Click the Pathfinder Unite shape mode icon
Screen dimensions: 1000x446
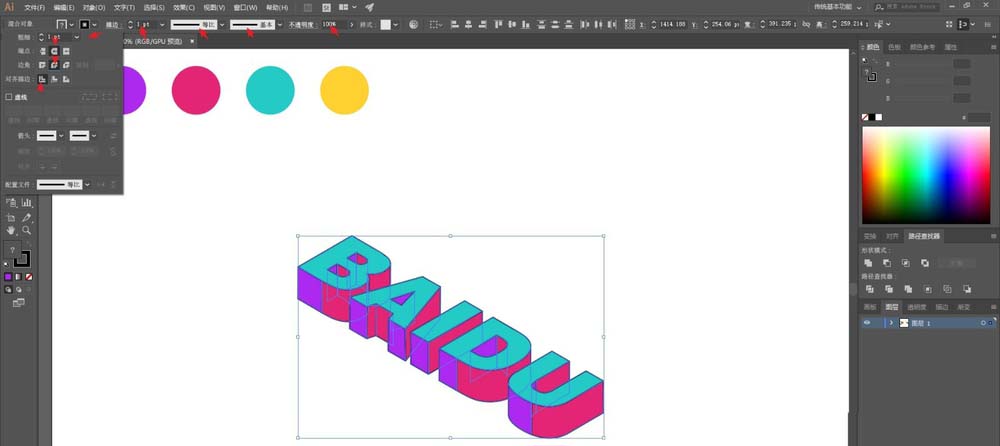click(x=868, y=263)
